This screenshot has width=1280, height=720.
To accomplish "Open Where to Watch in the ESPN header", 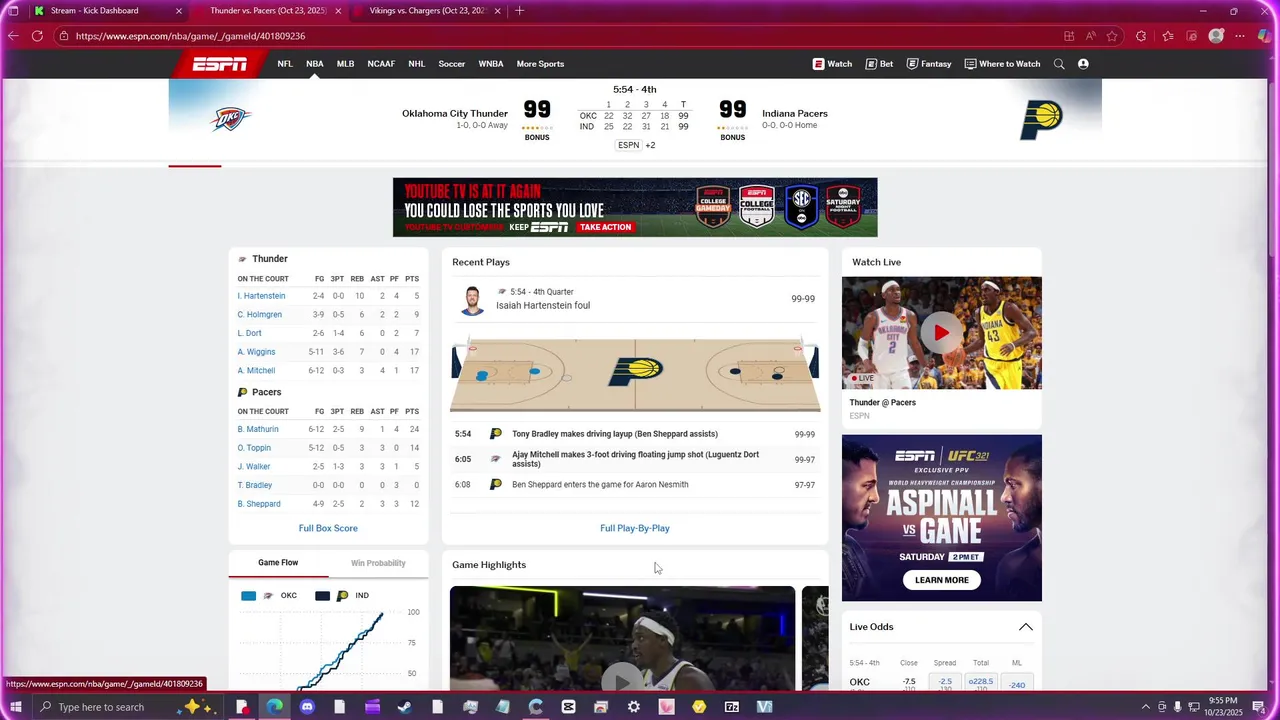I will coord(1002,64).
